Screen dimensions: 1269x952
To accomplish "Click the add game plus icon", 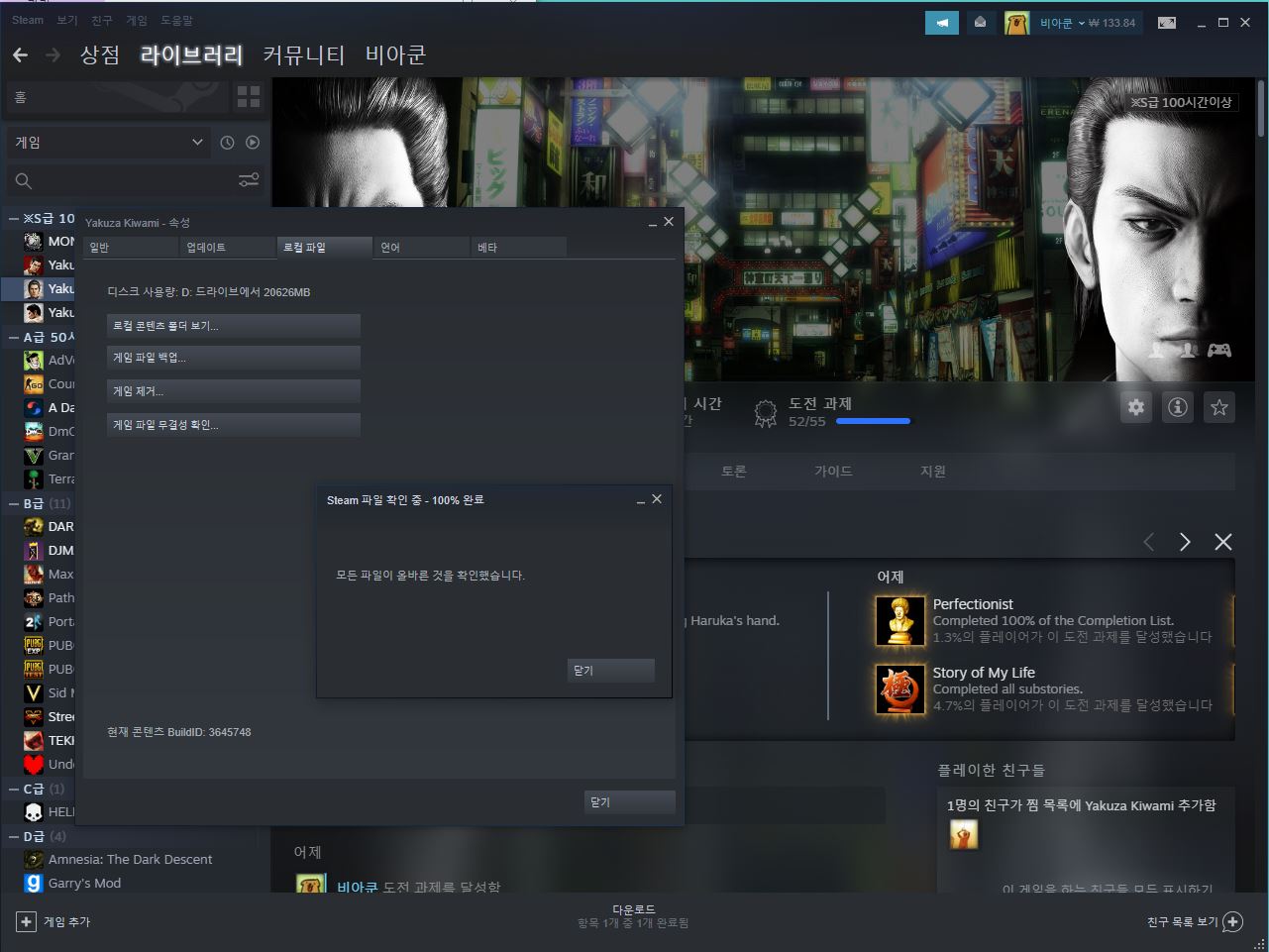I will click(x=26, y=921).
